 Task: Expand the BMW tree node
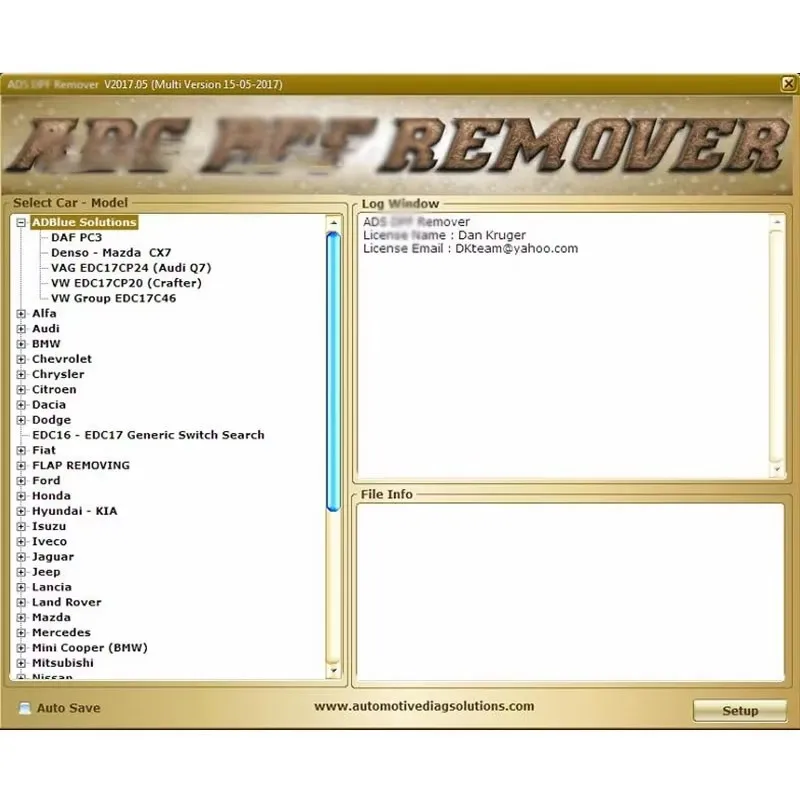click(21, 344)
